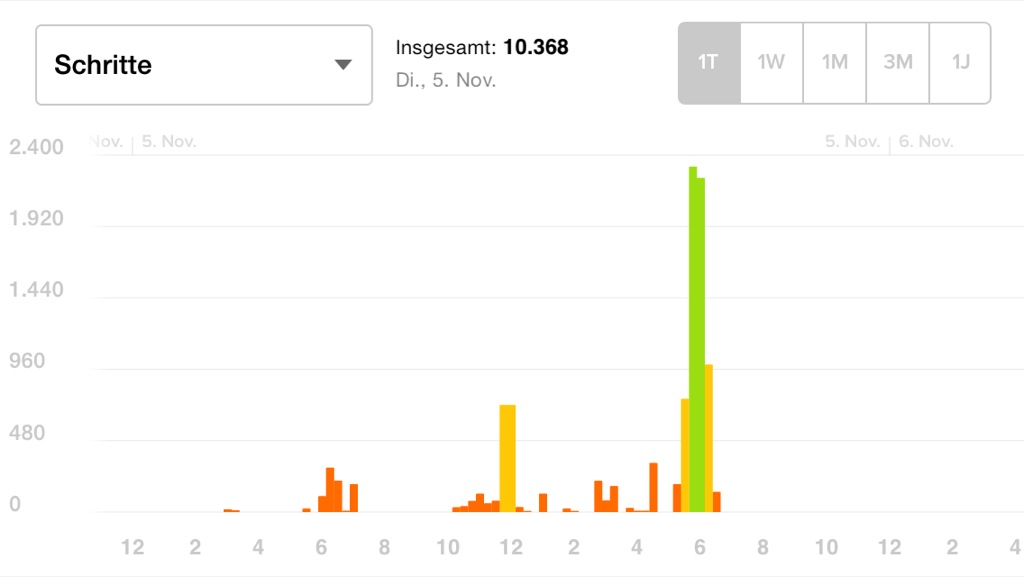Select the 3M three-month range

pos(898,63)
